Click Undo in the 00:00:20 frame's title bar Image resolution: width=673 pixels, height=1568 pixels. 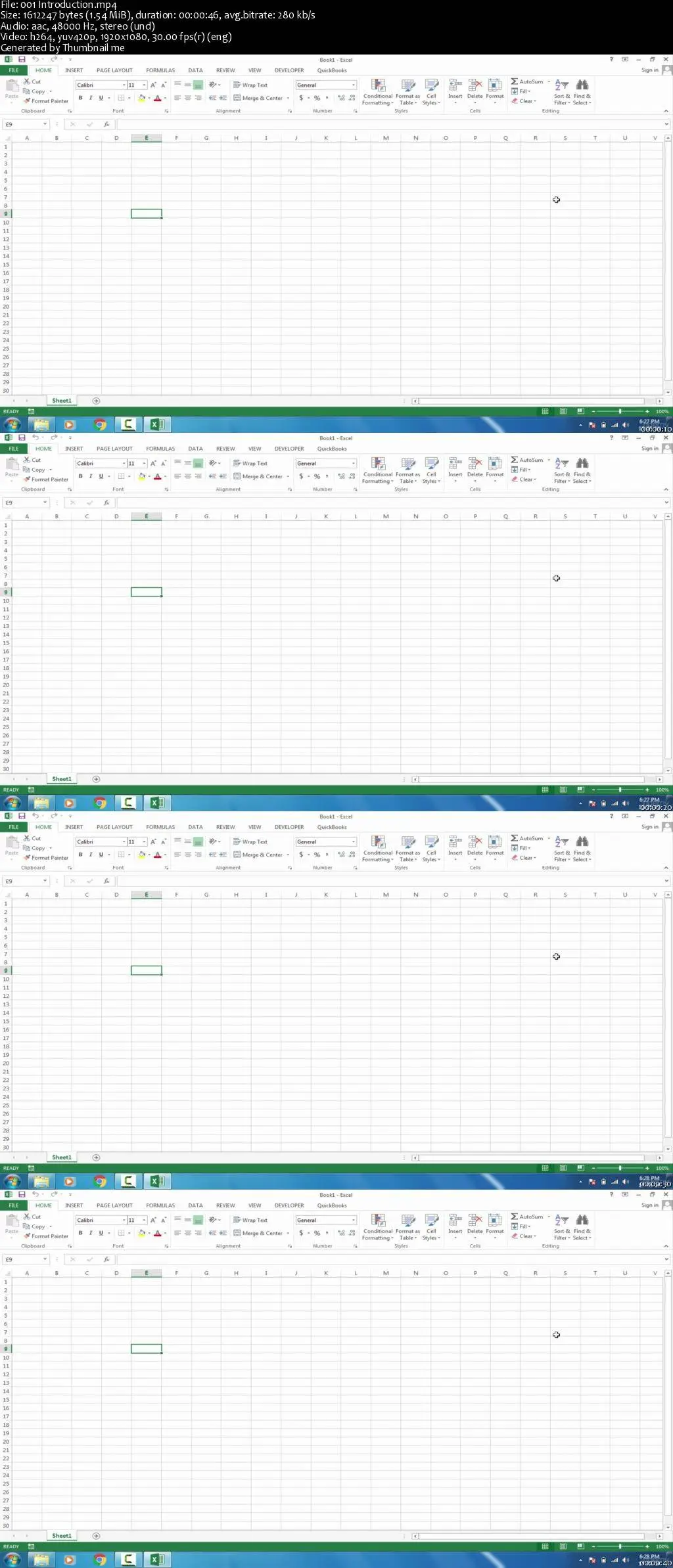click(35, 437)
